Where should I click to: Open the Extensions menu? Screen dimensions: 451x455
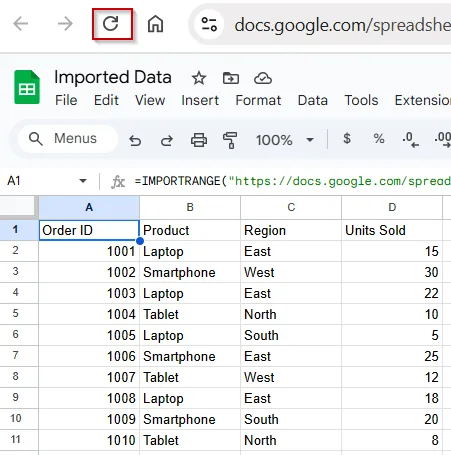point(423,100)
